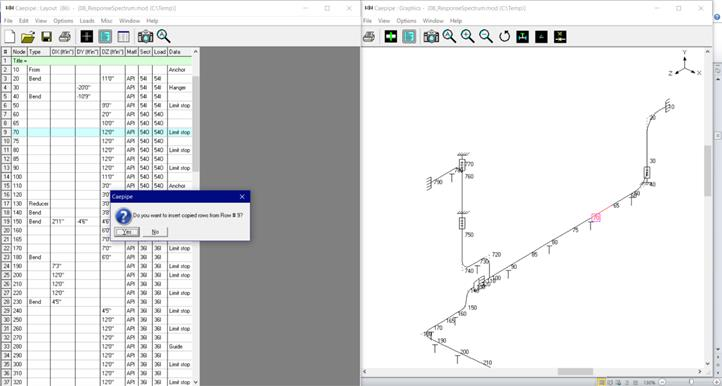Click the New document icon in Layout toolbar
Viewport: 722px width, 386px height.
click(10, 36)
